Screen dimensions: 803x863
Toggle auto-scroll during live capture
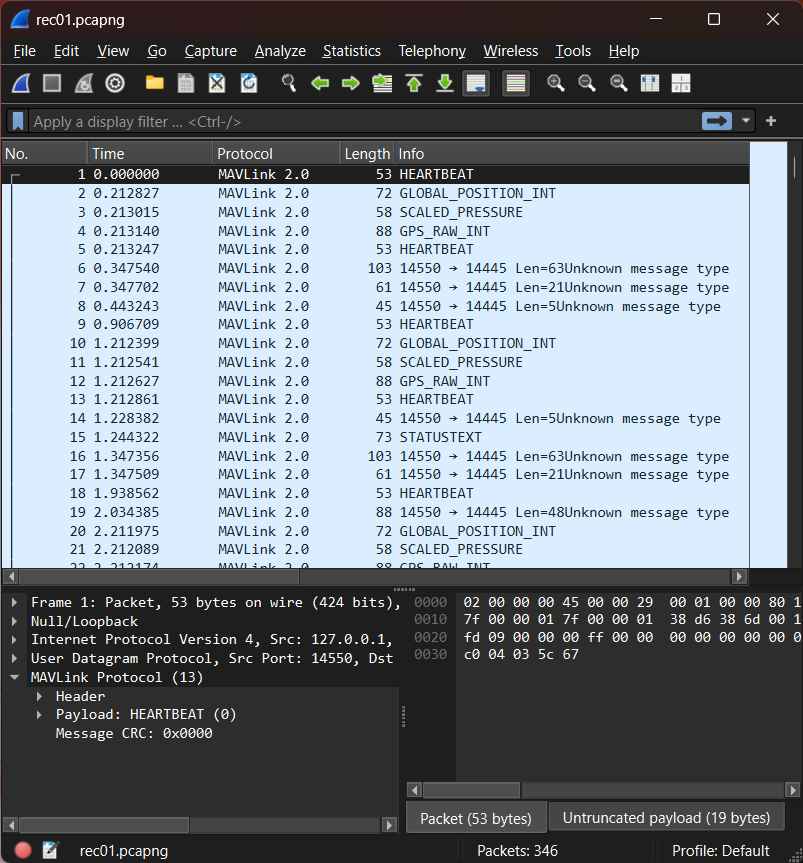pos(476,83)
